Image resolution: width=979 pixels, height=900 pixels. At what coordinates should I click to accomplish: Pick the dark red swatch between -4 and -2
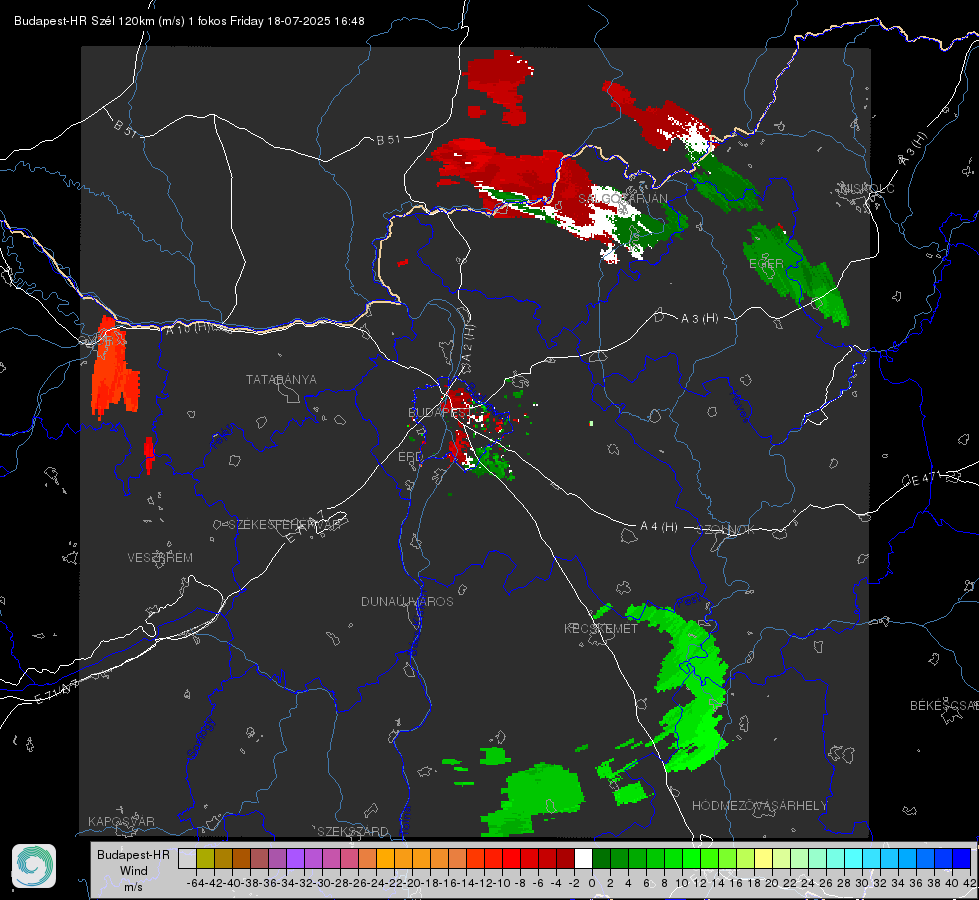565,858
